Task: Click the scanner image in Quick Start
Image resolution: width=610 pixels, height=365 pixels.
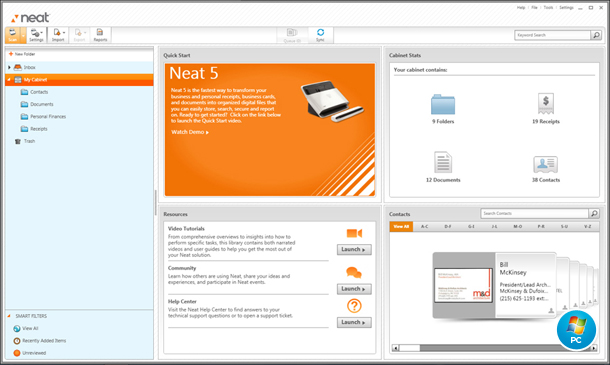Action: click(332, 101)
